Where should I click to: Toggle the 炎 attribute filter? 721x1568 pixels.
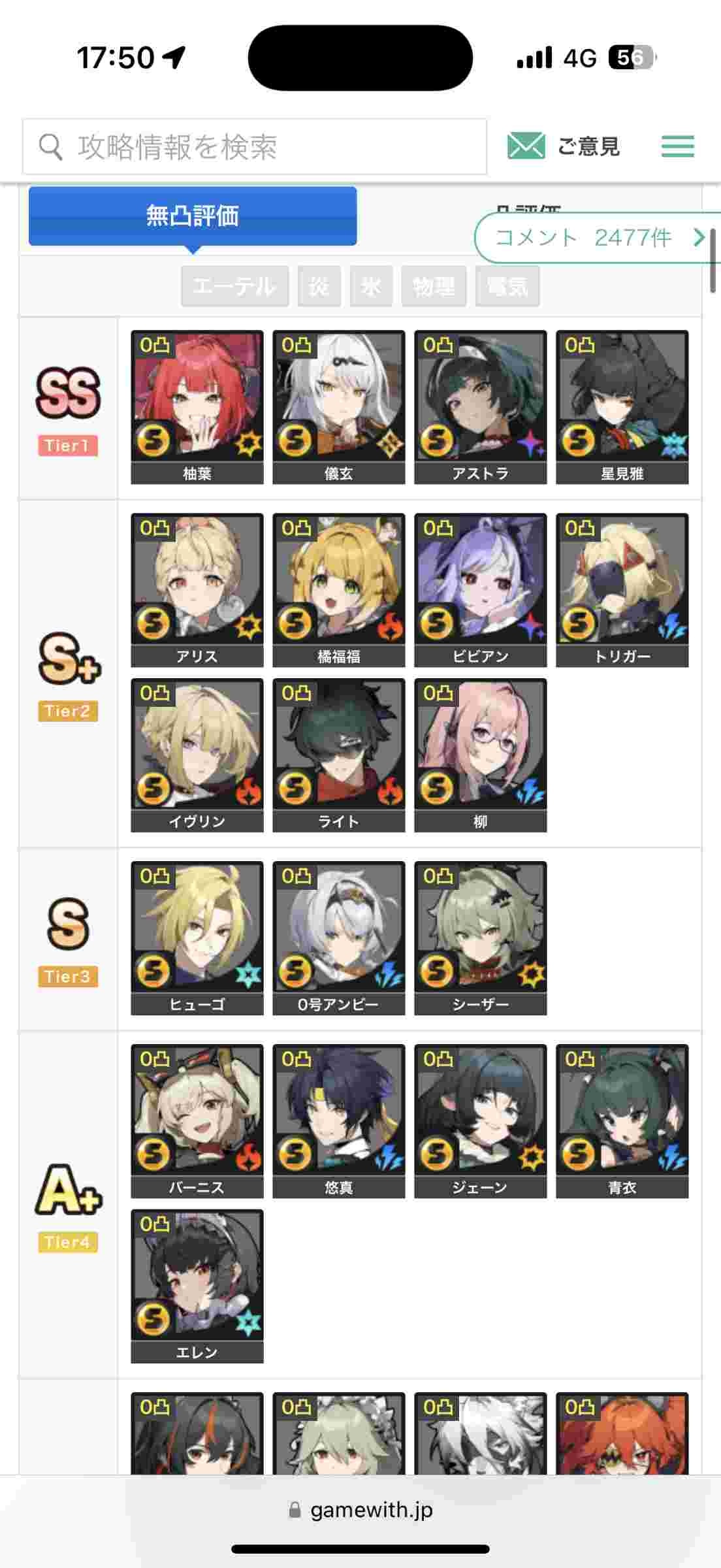(x=319, y=286)
